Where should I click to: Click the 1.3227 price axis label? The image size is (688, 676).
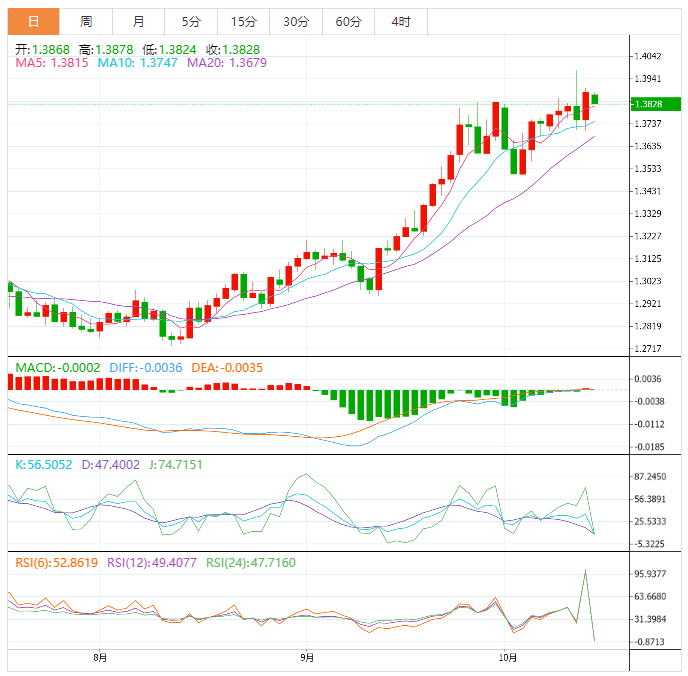click(648, 236)
